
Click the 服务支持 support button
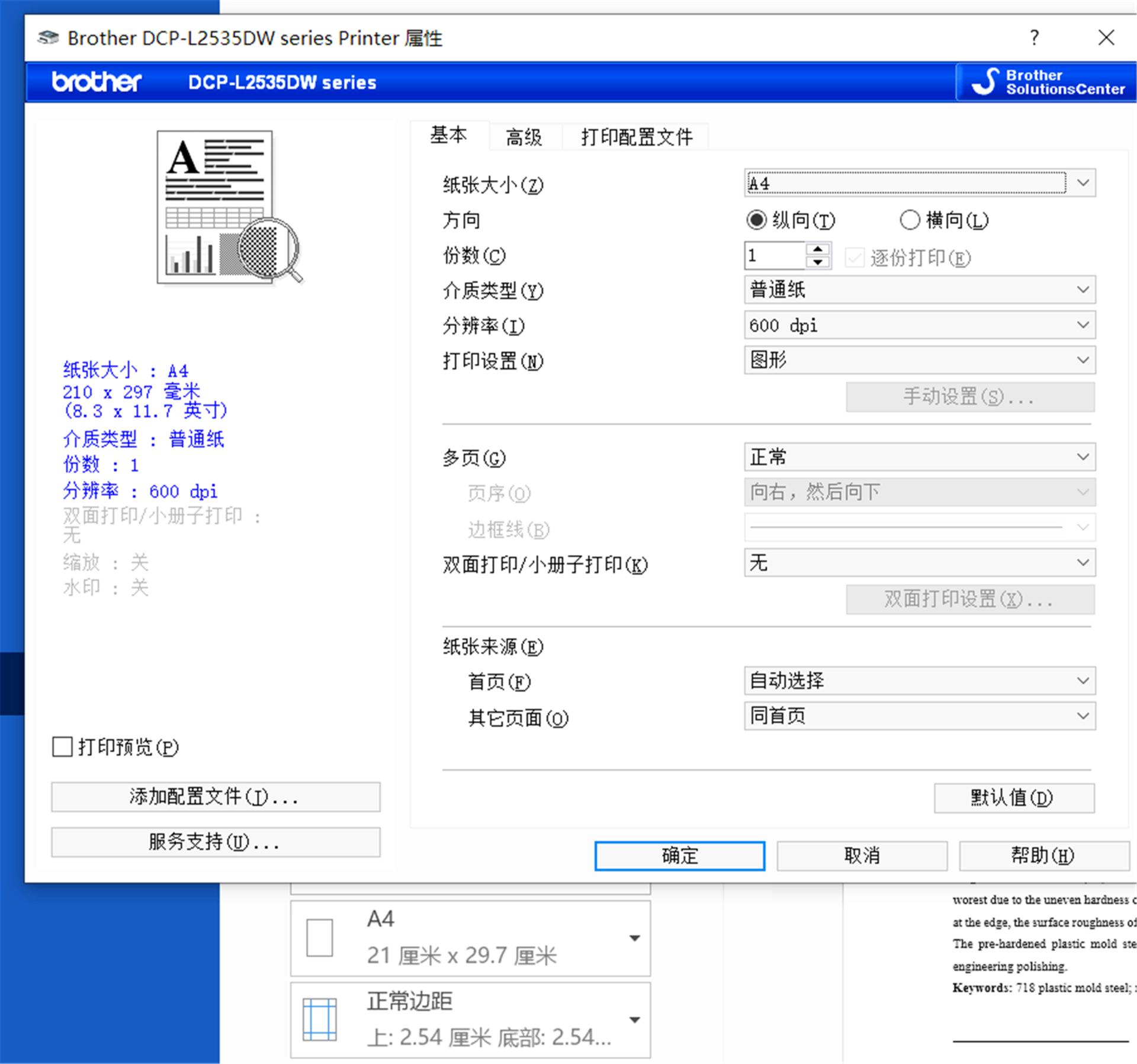(x=215, y=842)
